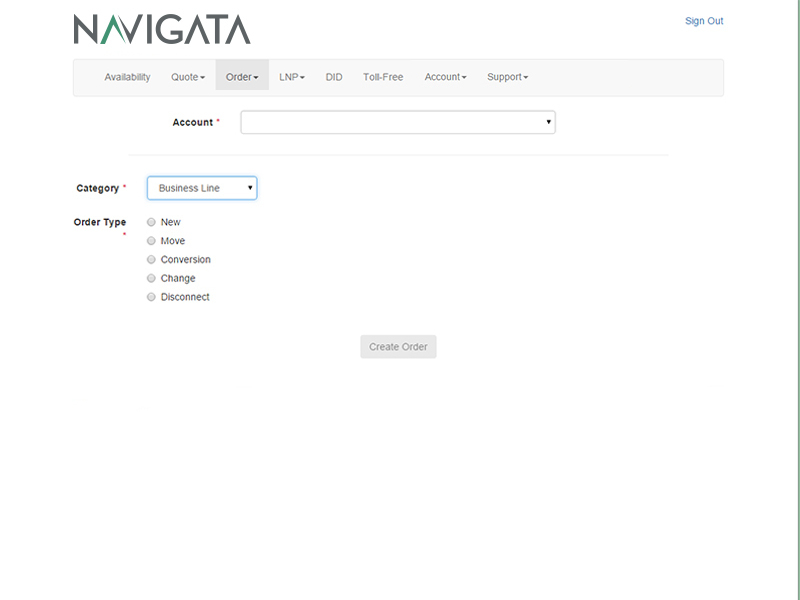The height and width of the screenshot is (600, 800).
Task: Select the Move order type
Action: click(x=151, y=241)
